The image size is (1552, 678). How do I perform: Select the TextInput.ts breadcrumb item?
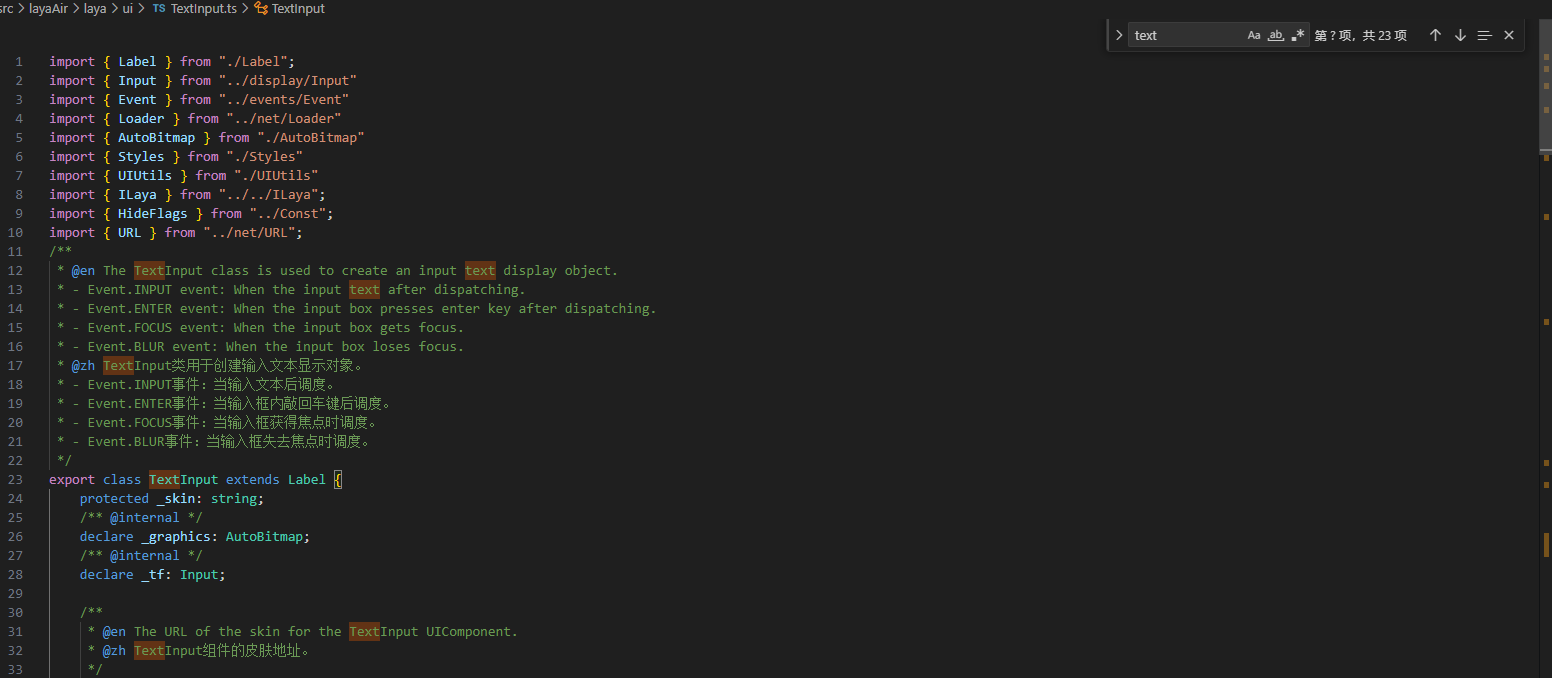203,8
